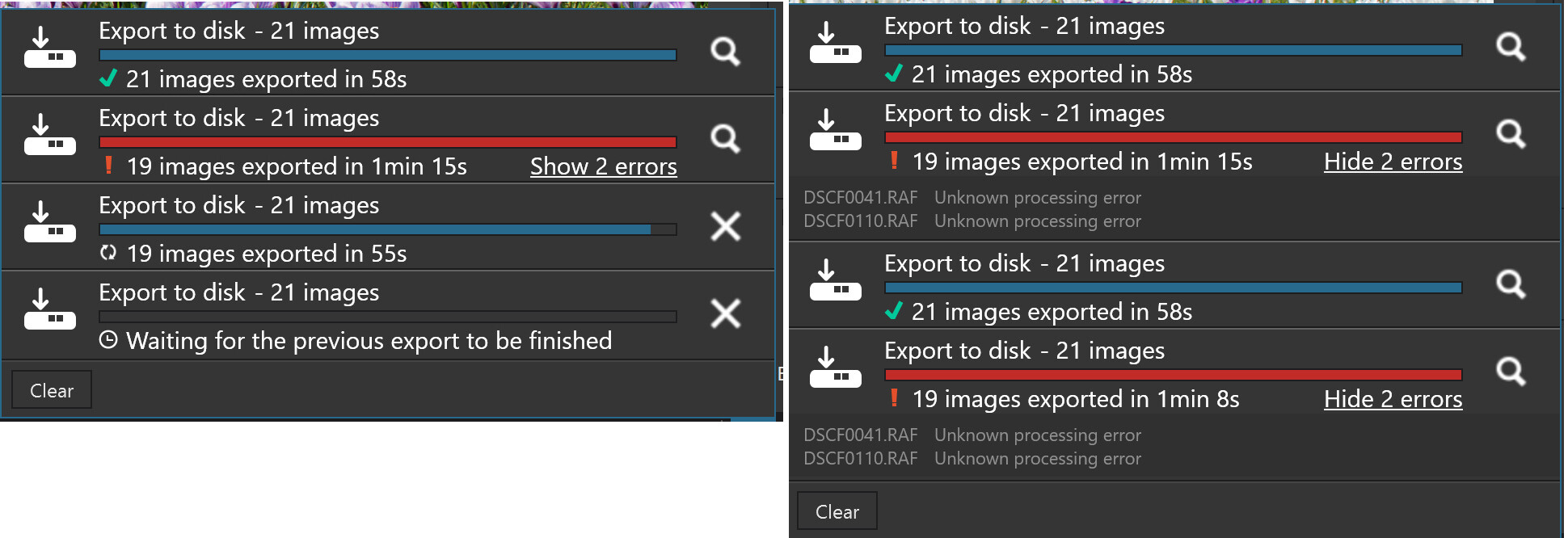Click the red exclamation icon beside "1min 8s"

(x=894, y=398)
